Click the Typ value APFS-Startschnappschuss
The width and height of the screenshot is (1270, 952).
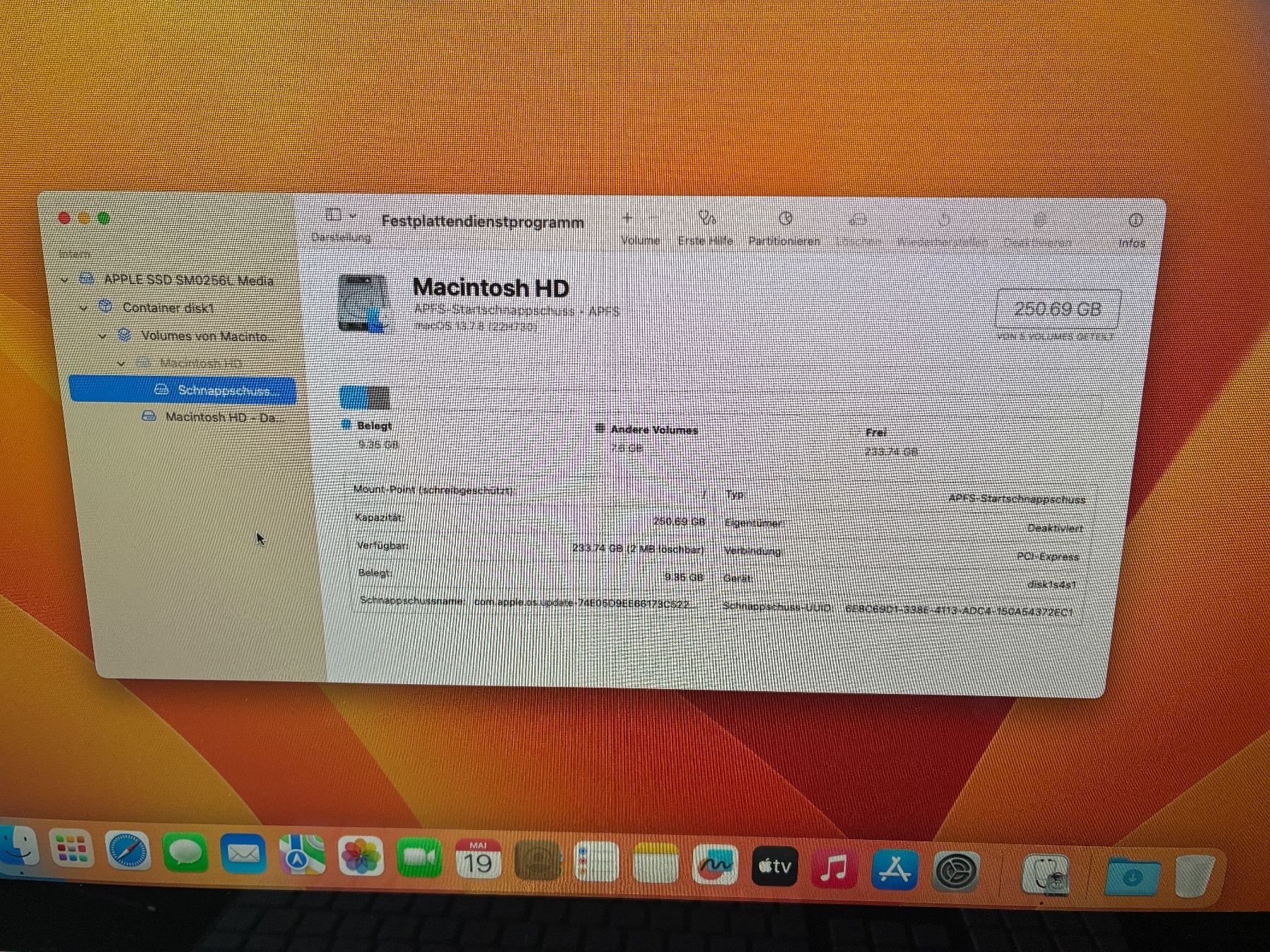point(1017,499)
